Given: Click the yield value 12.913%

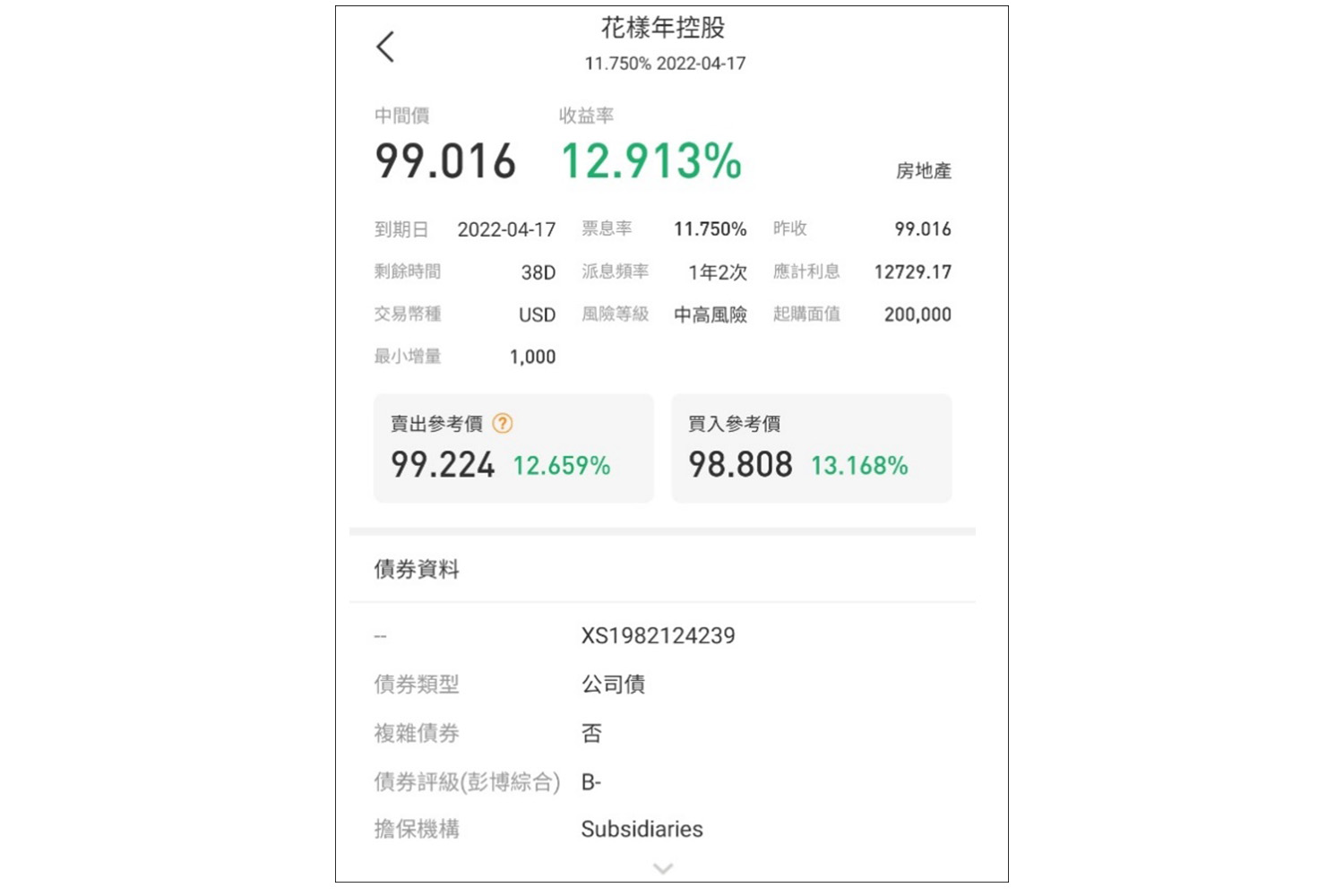Looking at the screenshot, I should [651, 161].
